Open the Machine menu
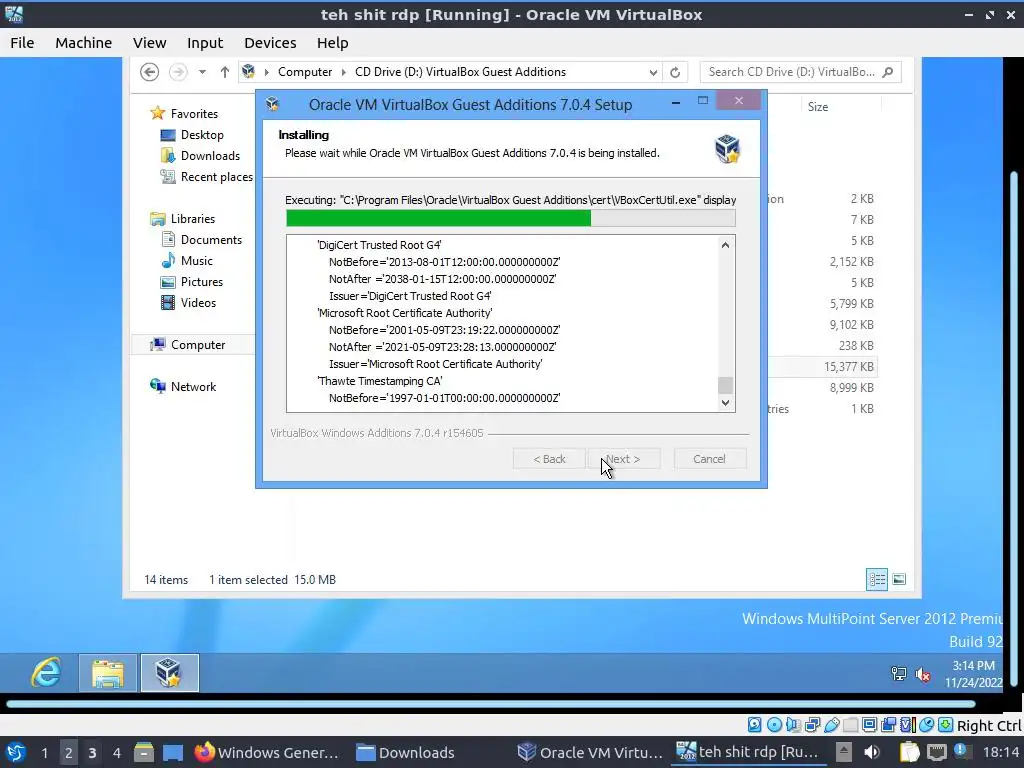1024x768 pixels. click(84, 42)
